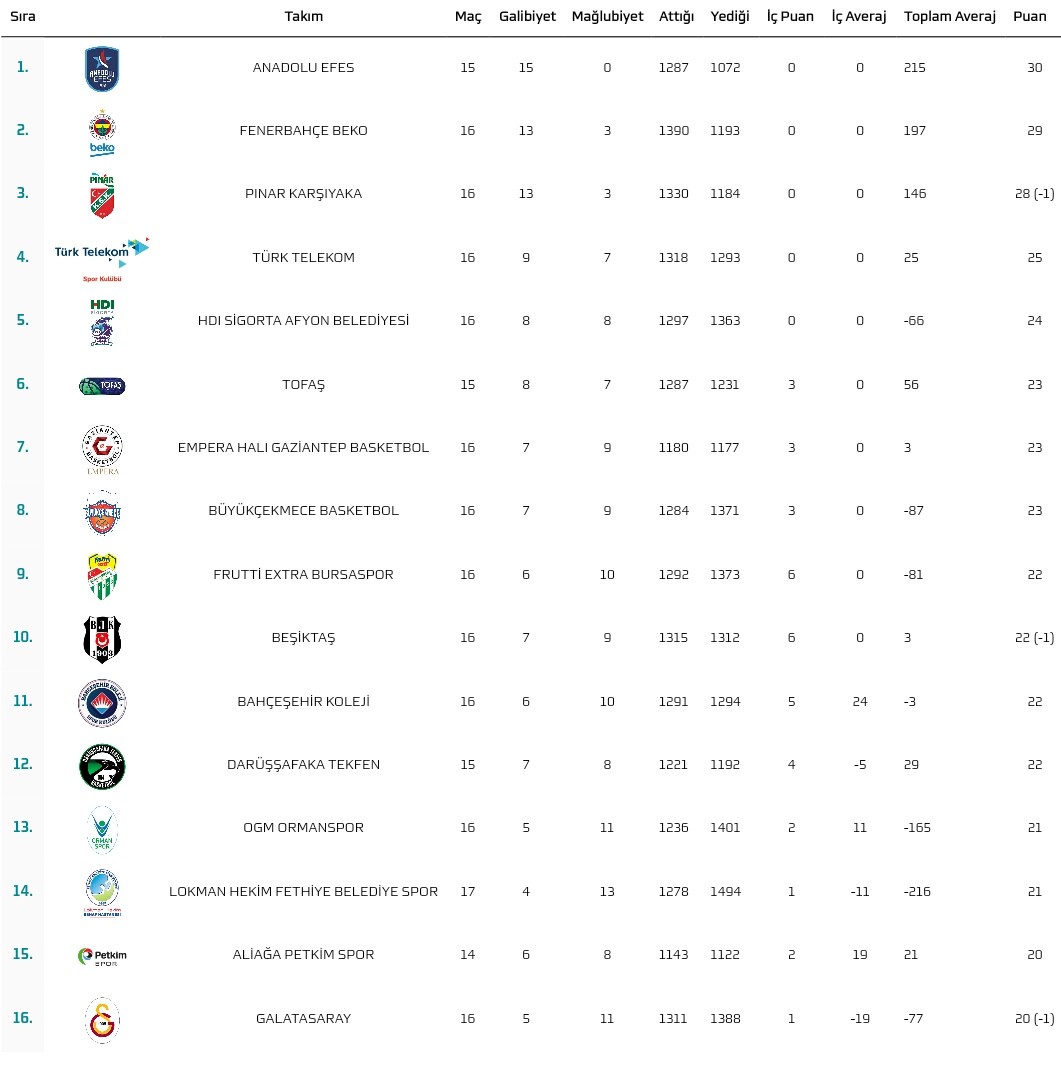Click the Tofaş logo badge
The image size is (1061, 1070).
[102, 386]
